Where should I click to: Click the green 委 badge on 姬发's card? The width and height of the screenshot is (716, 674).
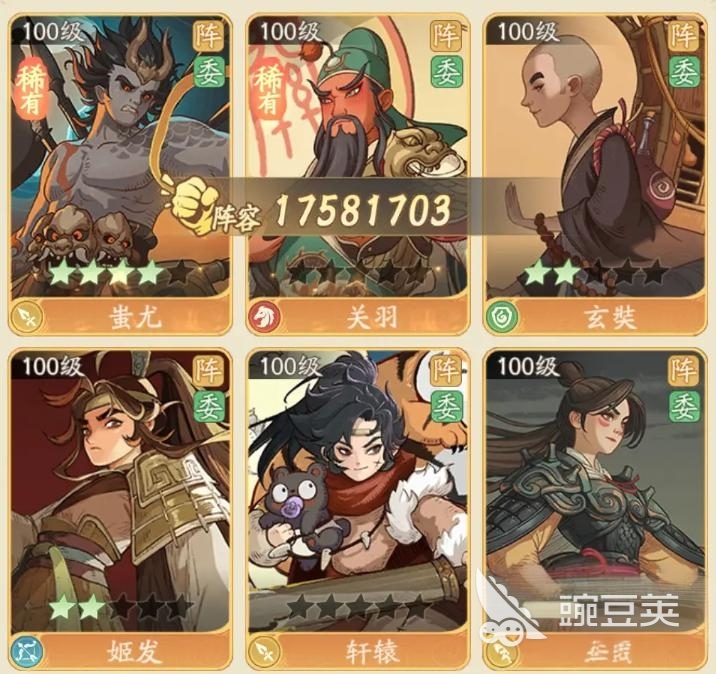208,407
